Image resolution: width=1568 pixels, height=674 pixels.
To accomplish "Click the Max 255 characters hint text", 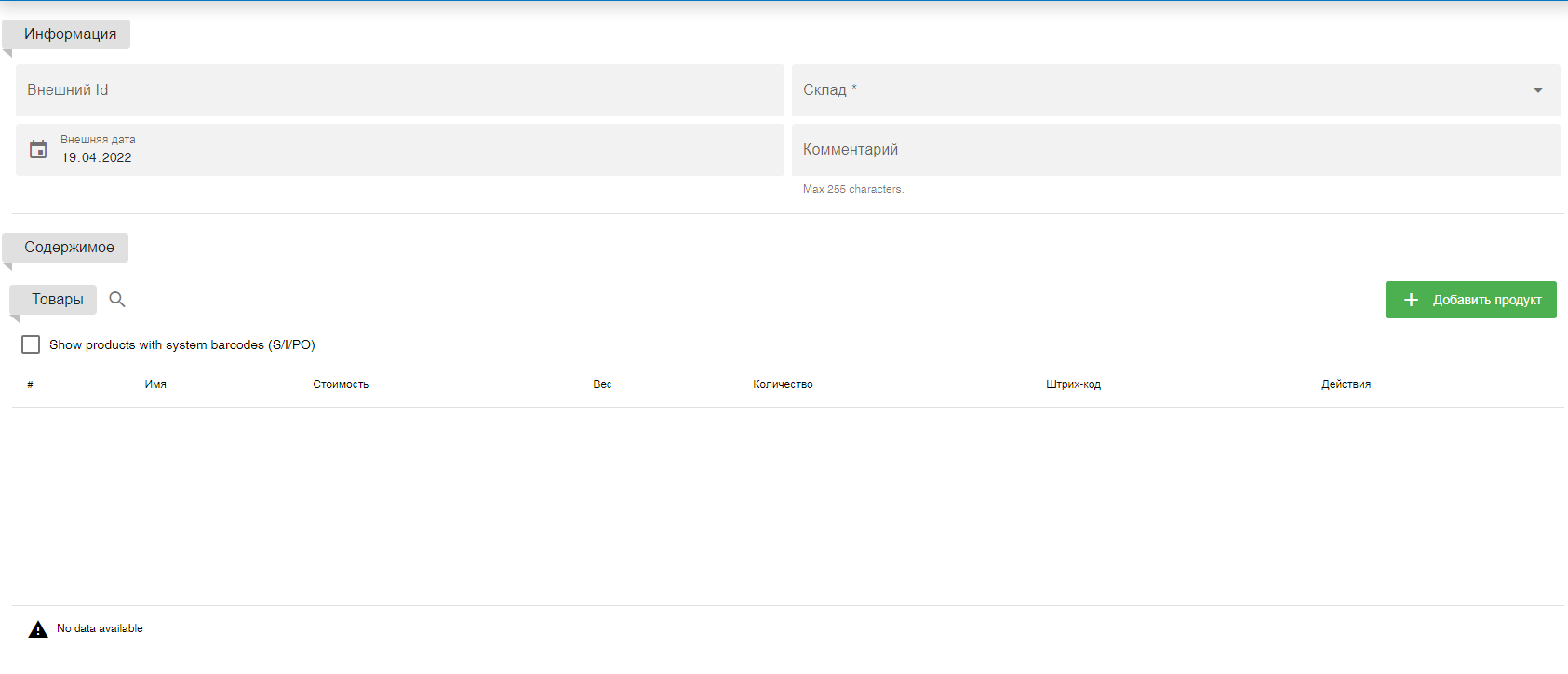I will point(853,189).
